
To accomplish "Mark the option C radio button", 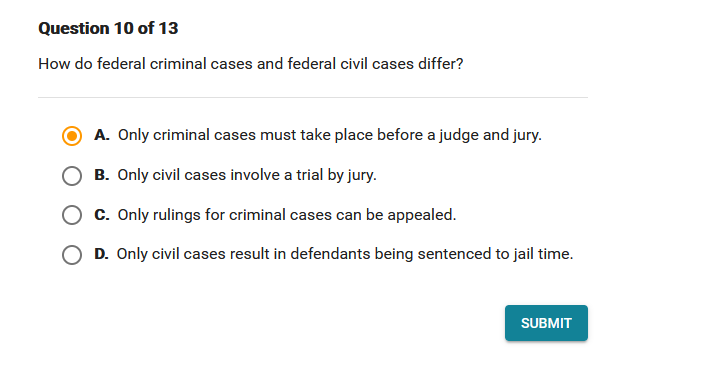I will point(72,215).
